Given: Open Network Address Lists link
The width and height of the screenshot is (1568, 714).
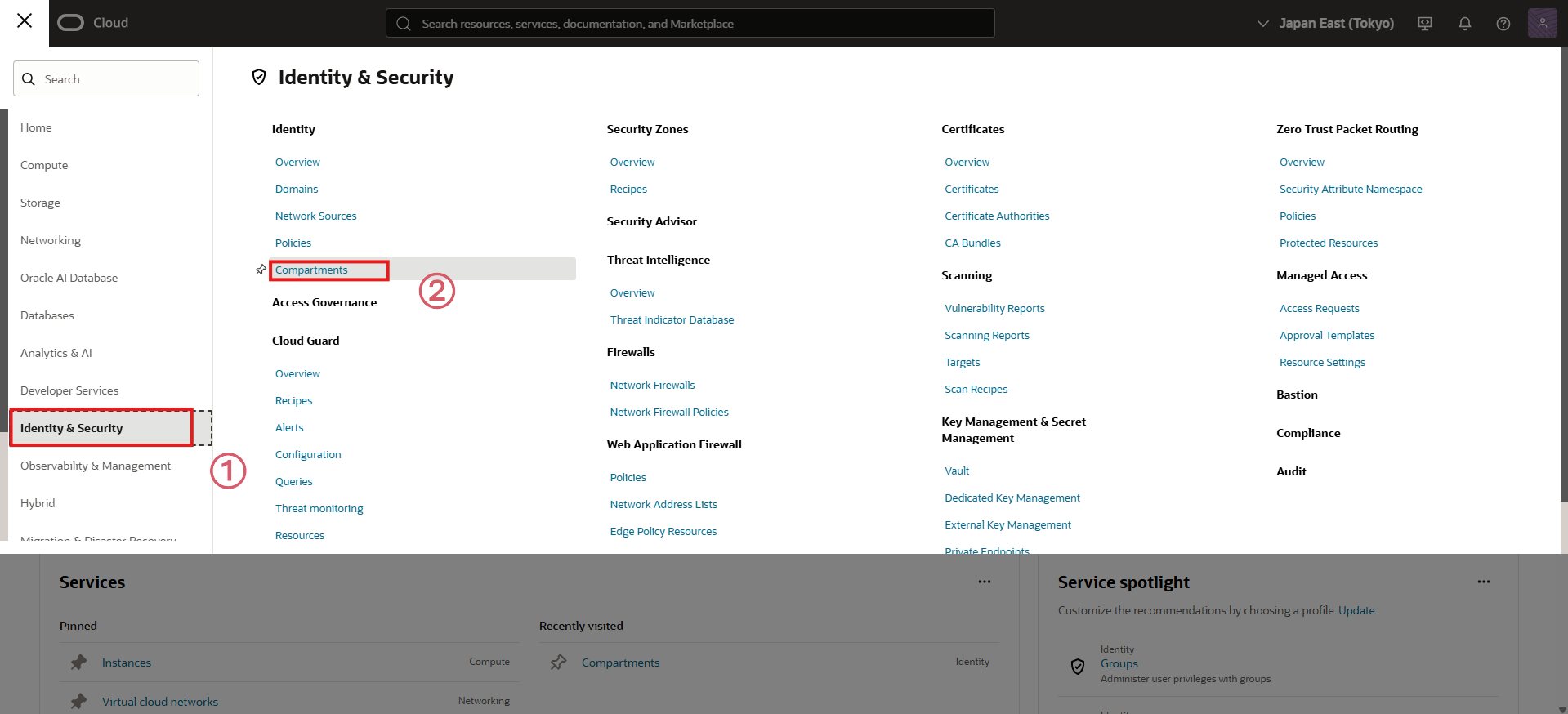Looking at the screenshot, I should [x=663, y=504].
